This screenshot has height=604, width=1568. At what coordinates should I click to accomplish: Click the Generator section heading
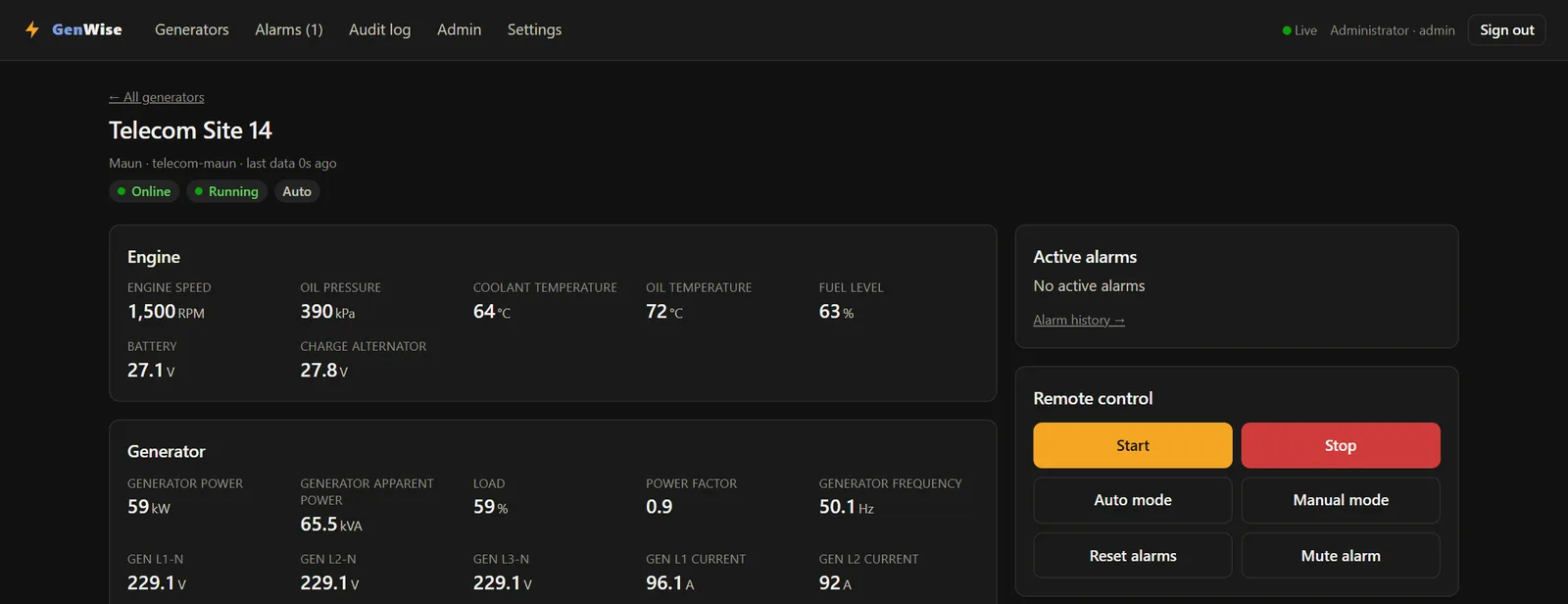167,452
